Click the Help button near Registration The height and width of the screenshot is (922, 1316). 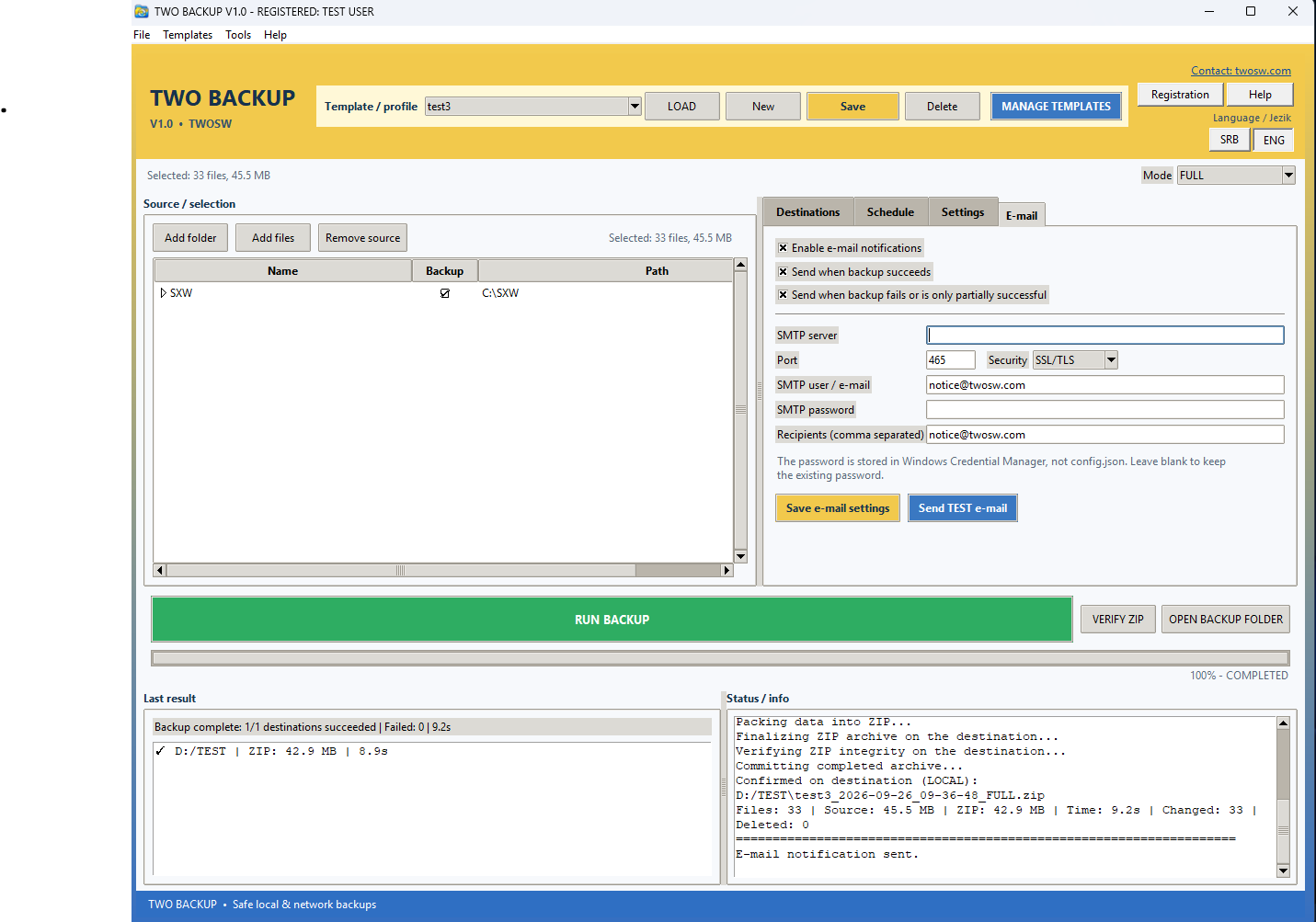[1260, 95]
